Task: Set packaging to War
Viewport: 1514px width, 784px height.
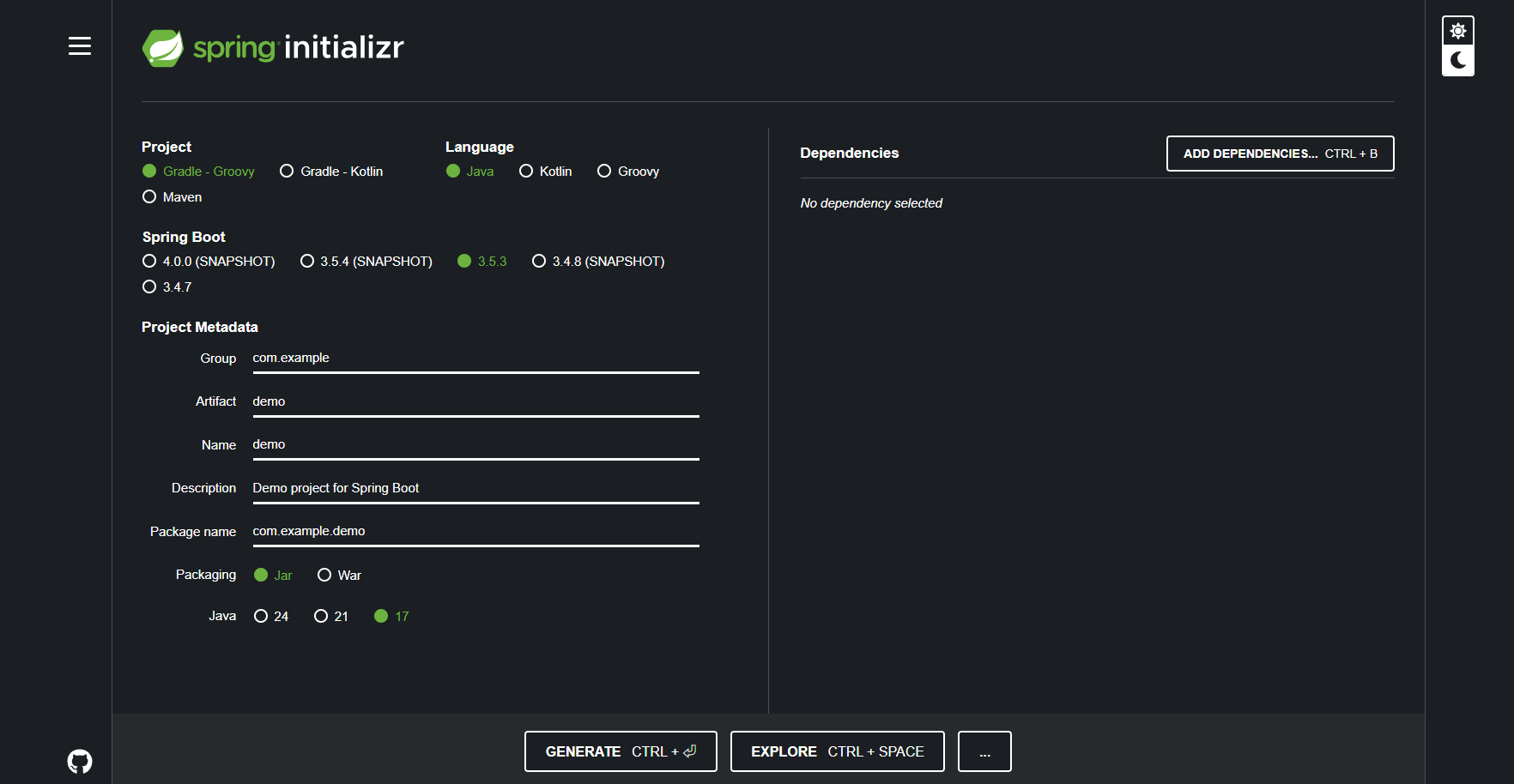Action: coord(340,576)
